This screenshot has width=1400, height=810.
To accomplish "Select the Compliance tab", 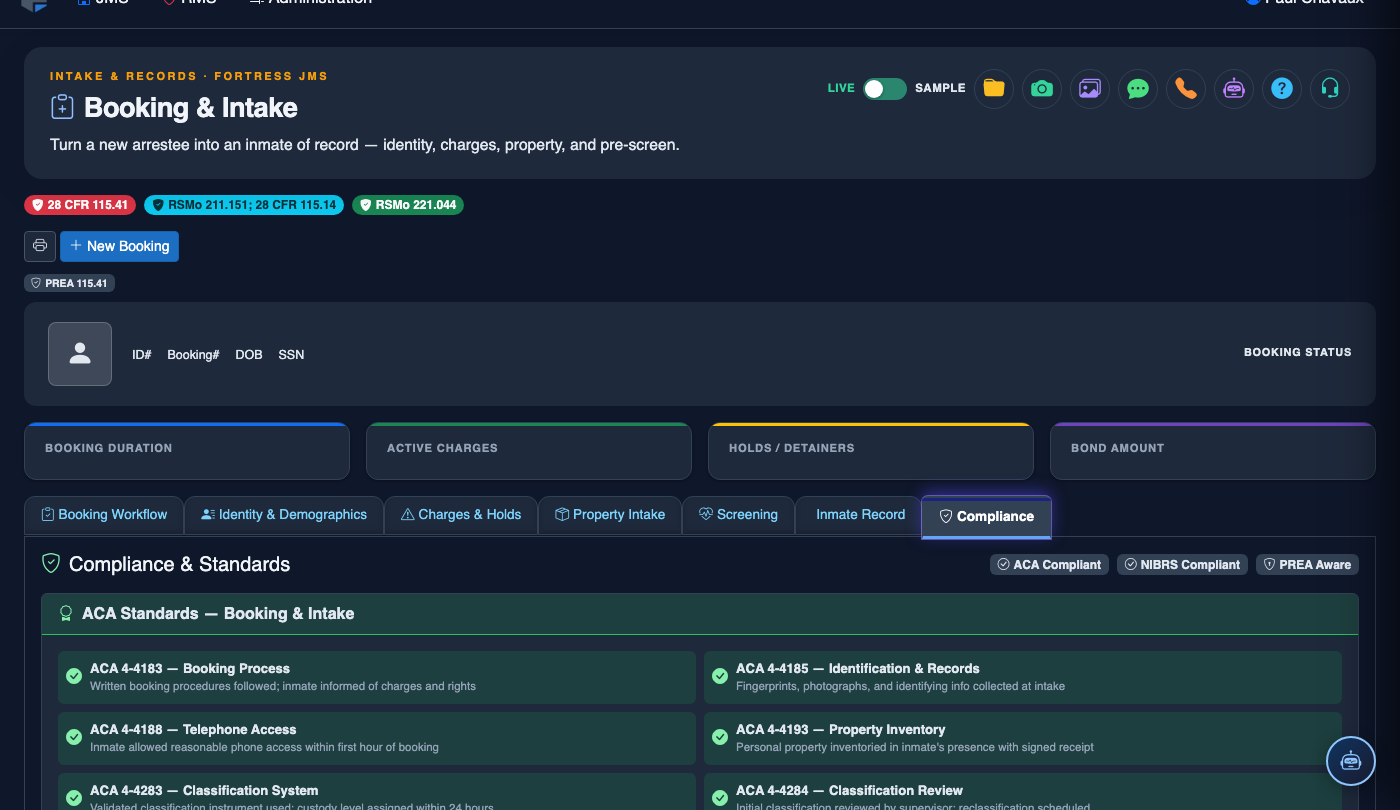I will point(986,517).
